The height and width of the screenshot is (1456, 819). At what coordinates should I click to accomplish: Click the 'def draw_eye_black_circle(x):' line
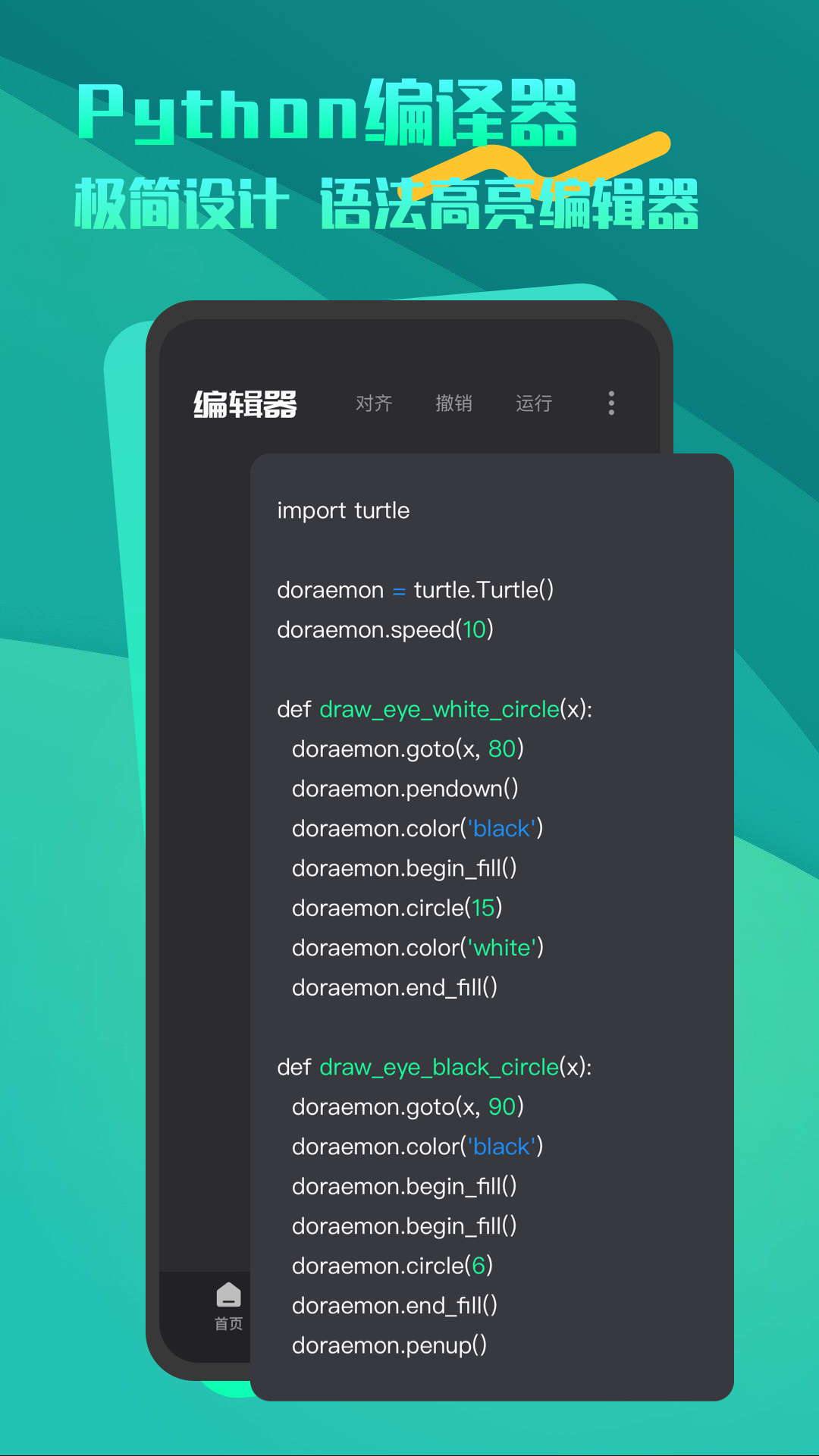[x=435, y=1068]
